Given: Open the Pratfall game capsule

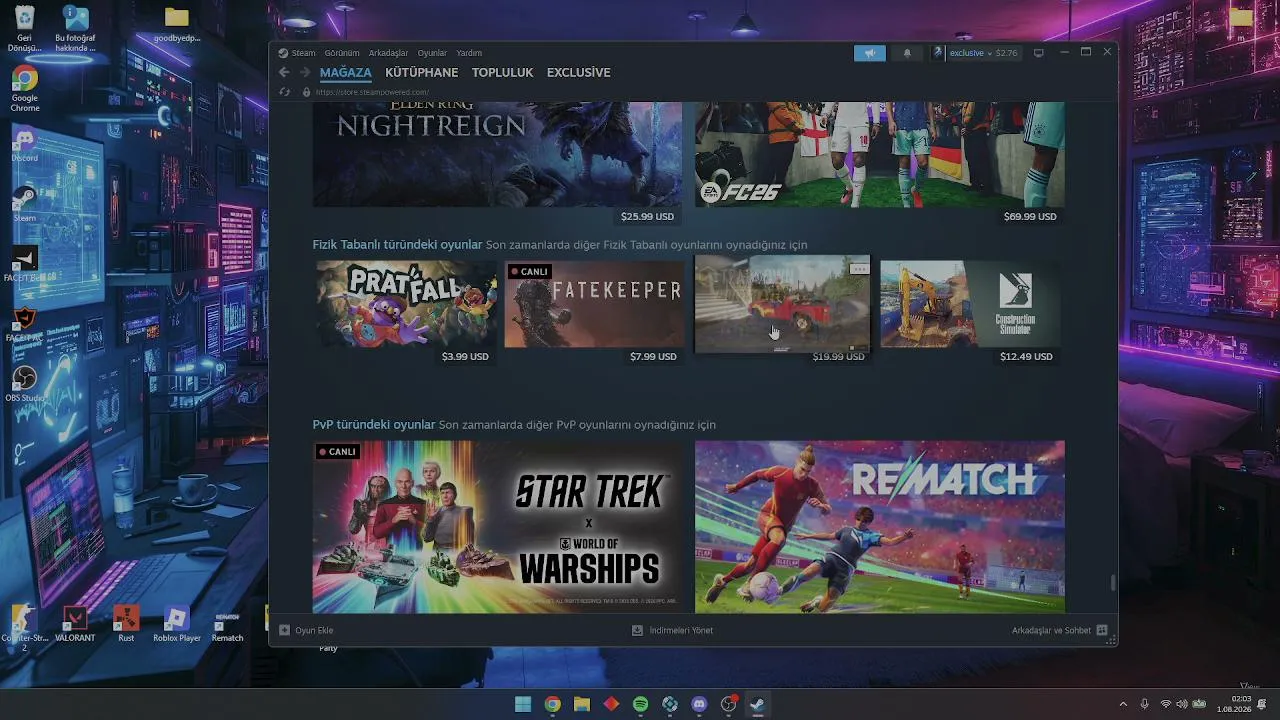Looking at the screenshot, I should 407,305.
